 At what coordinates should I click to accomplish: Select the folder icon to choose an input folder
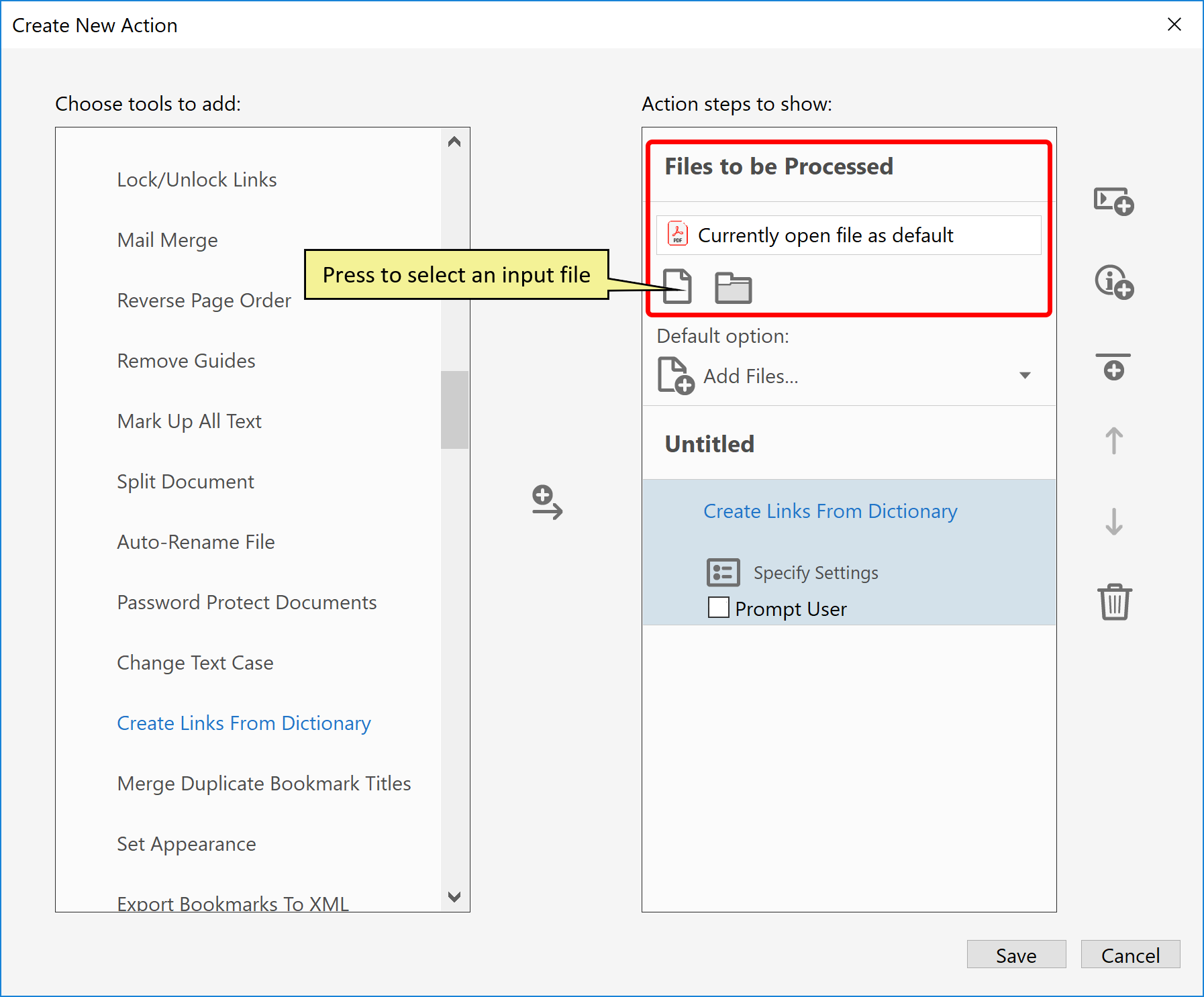pyautogui.click(x=734, y=287)
